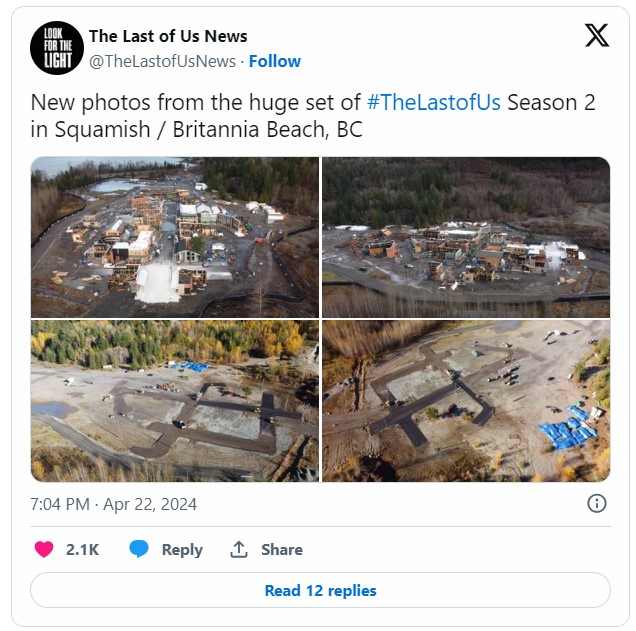The width and height of the screenshot is (636, 631).
Task: Click the X logo icon
Action: tap(597, 35)
